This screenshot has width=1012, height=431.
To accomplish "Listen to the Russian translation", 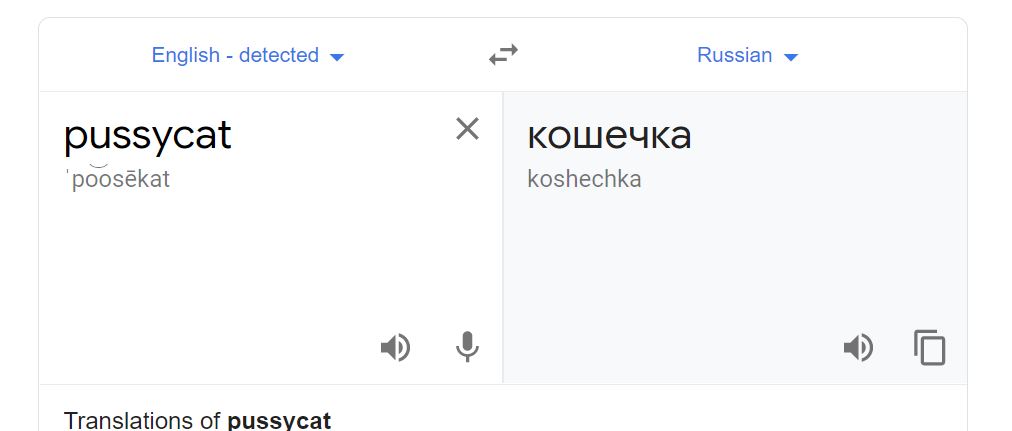I will click(x=858, y=347).
